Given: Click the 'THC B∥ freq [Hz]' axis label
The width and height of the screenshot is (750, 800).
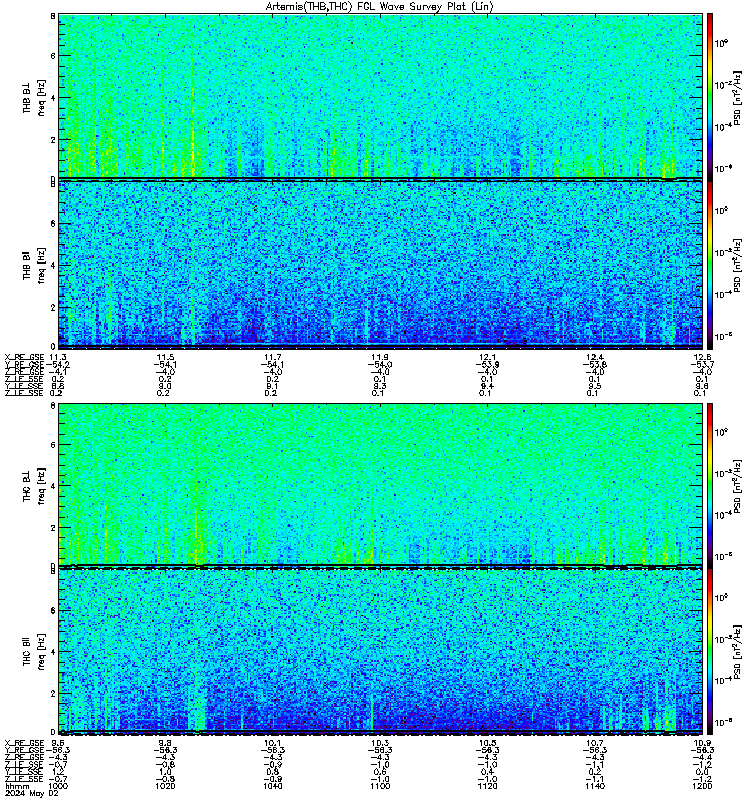Looking at the screenshot, I should [34, 652].
